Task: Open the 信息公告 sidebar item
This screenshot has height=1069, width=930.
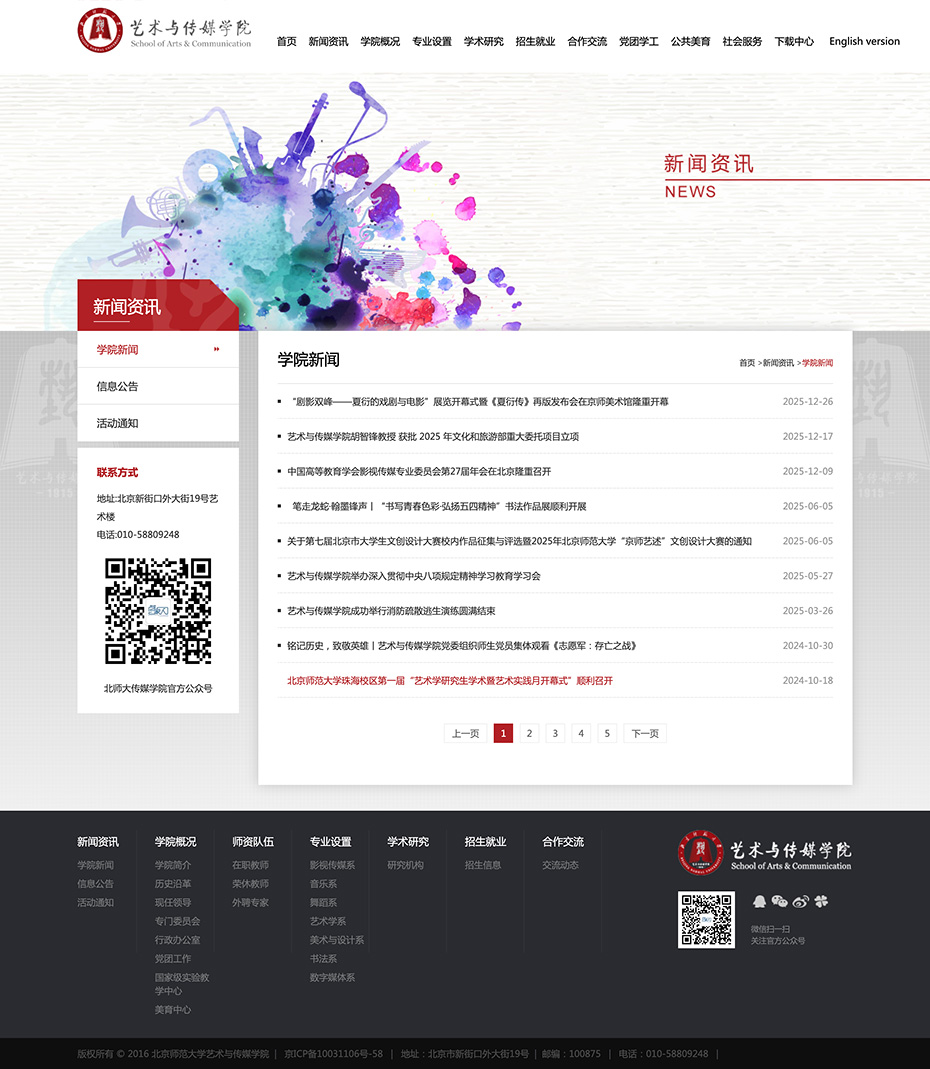Action: click(117, 386)
